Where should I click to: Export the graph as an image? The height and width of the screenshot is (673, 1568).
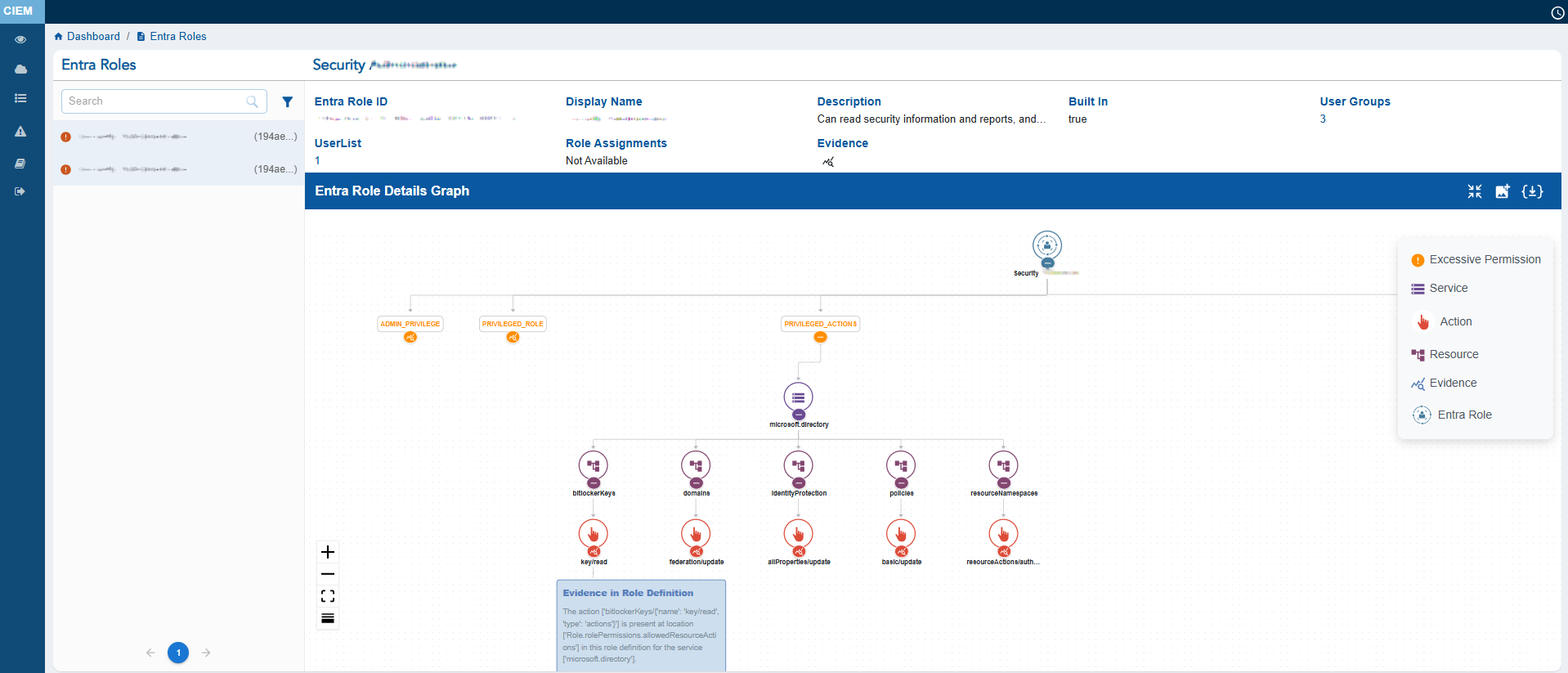click(1503, 191)
